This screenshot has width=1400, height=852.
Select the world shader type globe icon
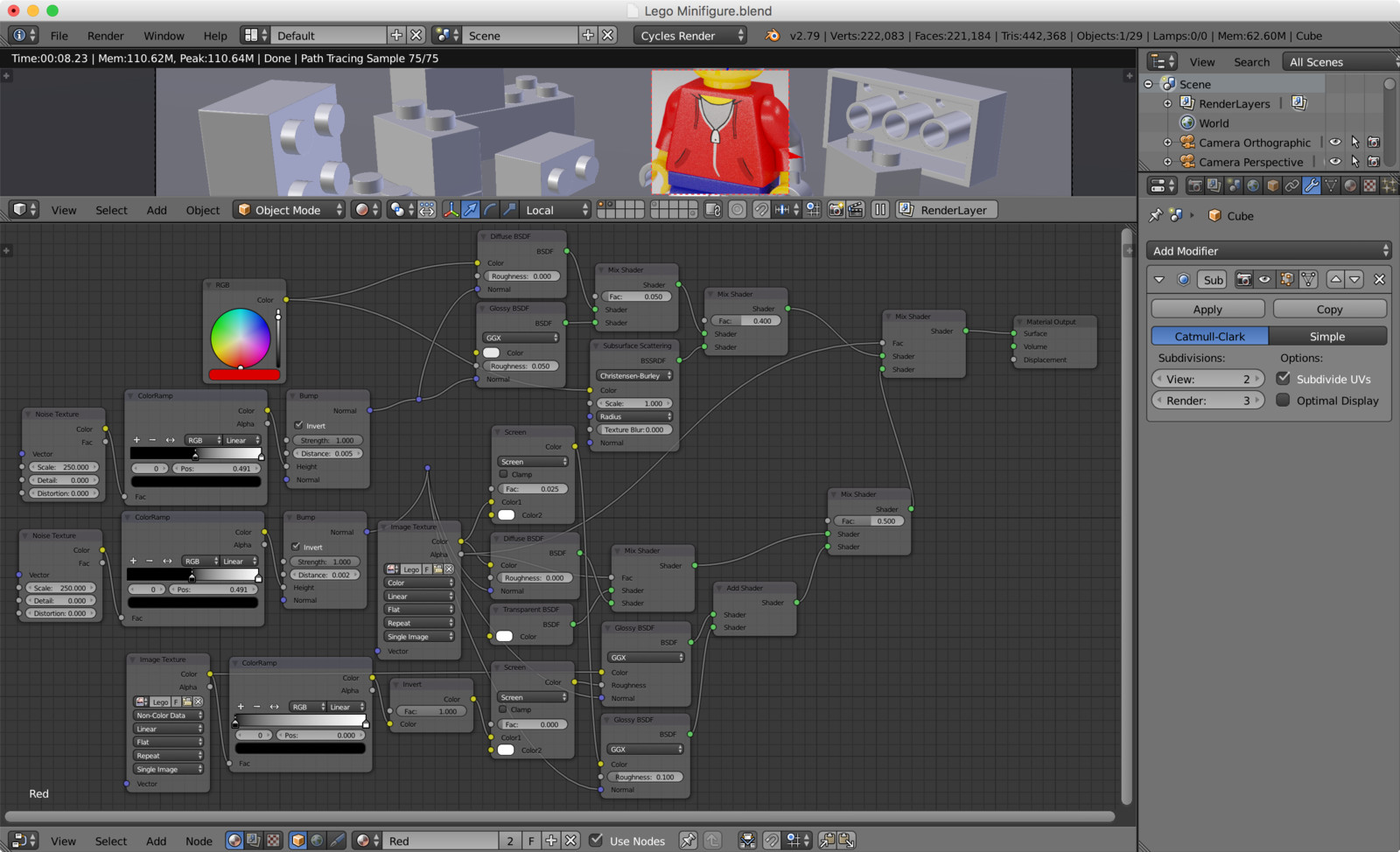coord(318,841)
